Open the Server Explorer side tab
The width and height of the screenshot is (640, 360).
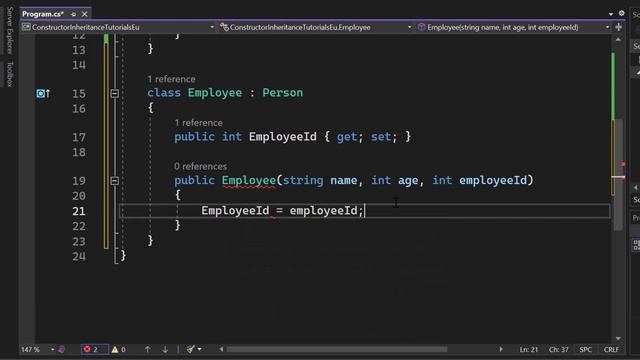click(x=10, y=31)
